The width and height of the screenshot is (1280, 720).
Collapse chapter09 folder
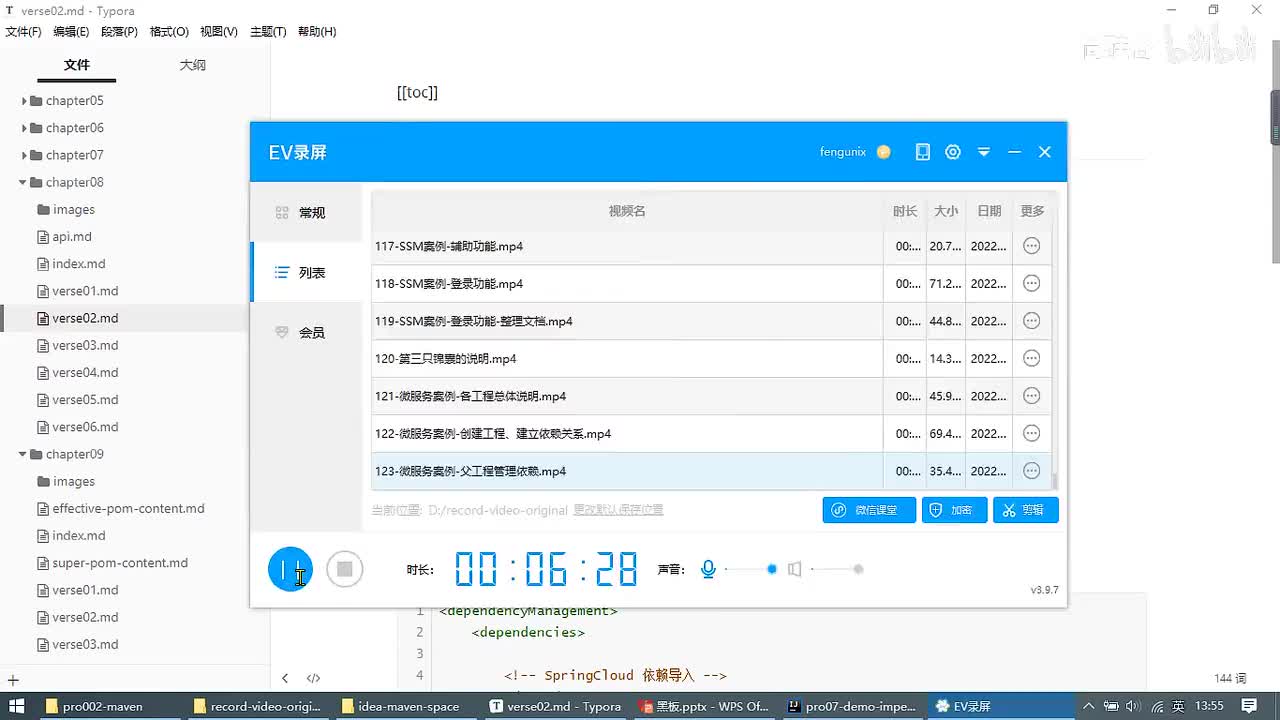pos(23,454)
